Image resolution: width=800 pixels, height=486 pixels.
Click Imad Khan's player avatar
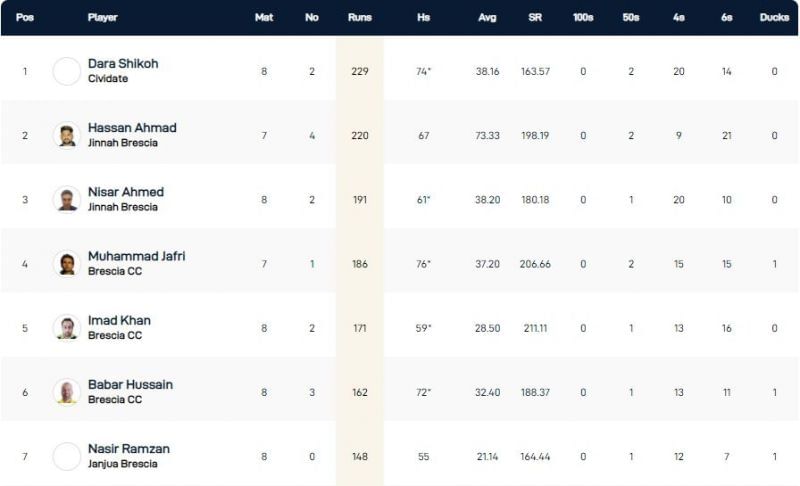point(67,327)
